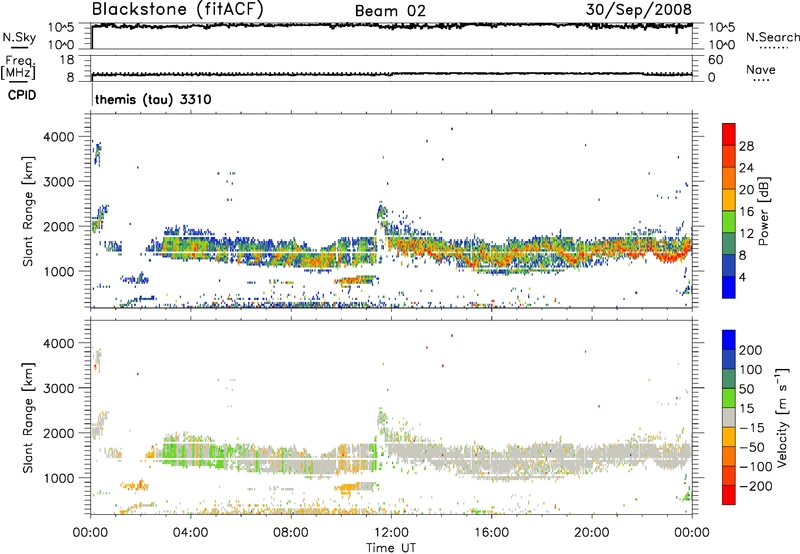800x554 pixels.
Task: Click the 'themis (tau) 3310' text
Action: pyautogui.click(x=153, y=99)
